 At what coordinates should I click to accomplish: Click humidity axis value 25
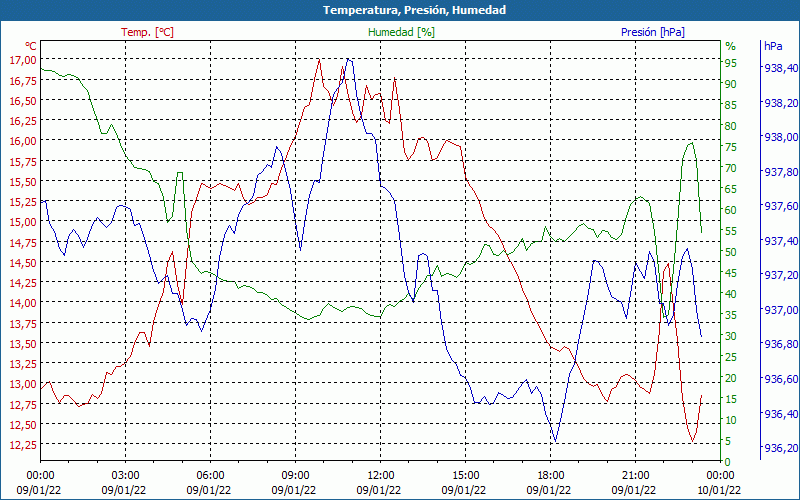(x=731, y=357)
